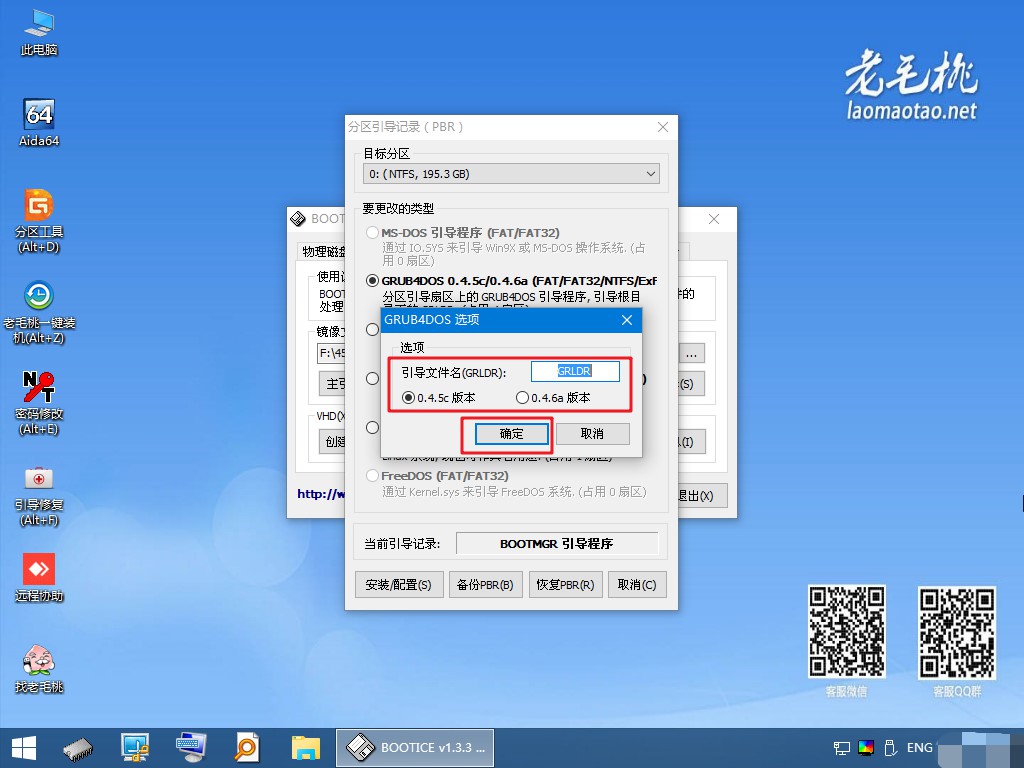1024x768 pixels.
Task: Click 取消 in GRUB4DOS 选项 dialog
Action: click(x=592, y=434)
